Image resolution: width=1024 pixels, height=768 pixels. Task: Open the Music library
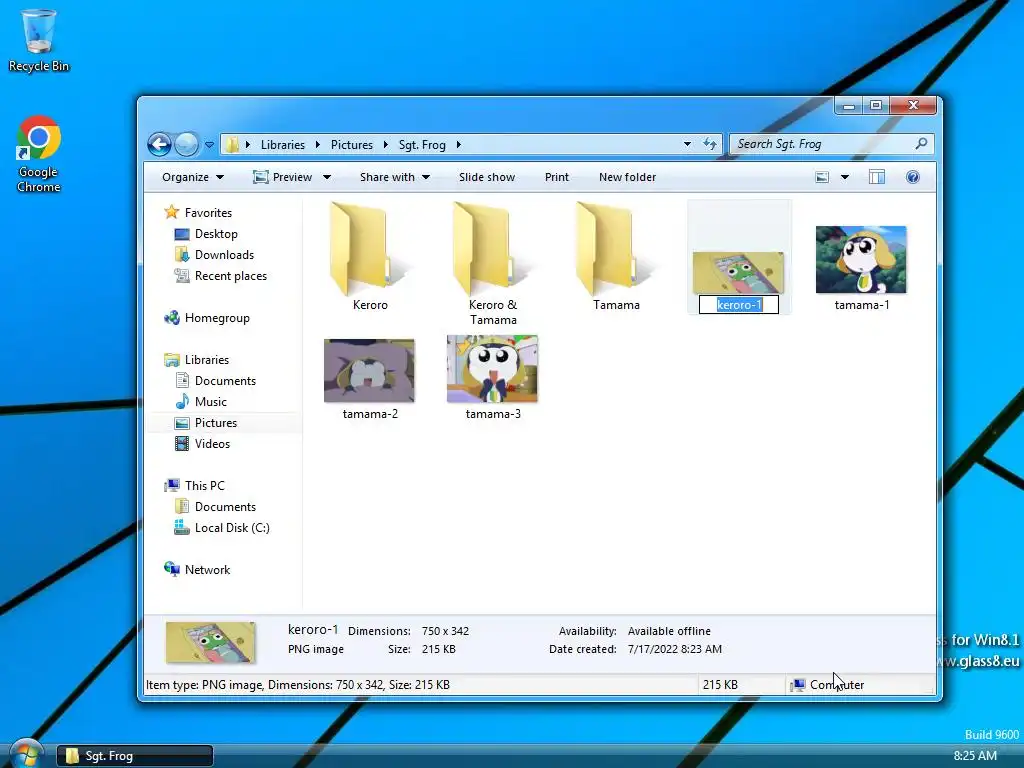(x=210, y=402)
